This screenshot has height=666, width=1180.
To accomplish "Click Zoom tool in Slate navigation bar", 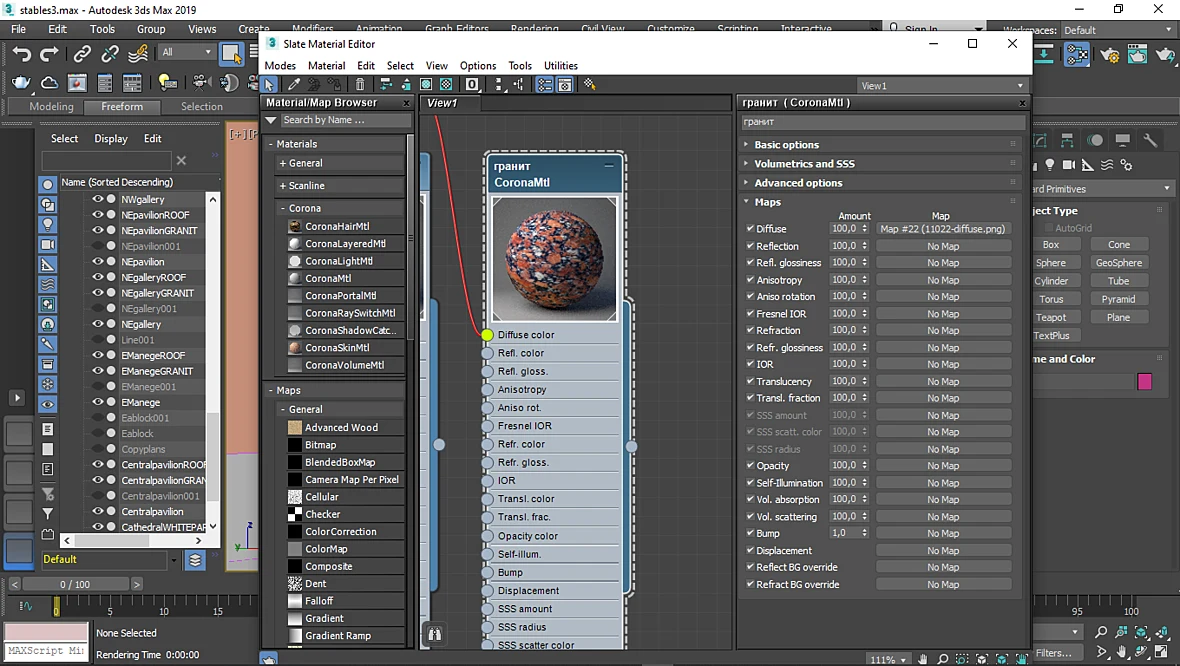I will click(x=942, y=659).
